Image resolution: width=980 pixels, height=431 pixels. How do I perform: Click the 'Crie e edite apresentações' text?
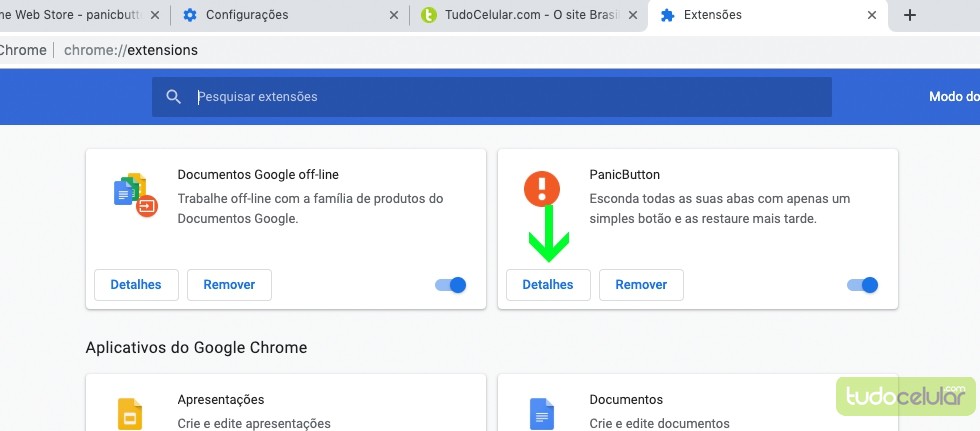tap(254, 424)
